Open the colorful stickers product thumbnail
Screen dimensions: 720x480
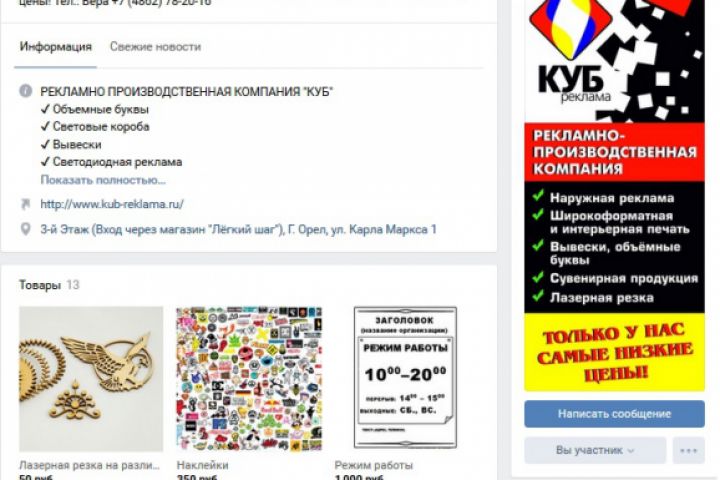249,379
